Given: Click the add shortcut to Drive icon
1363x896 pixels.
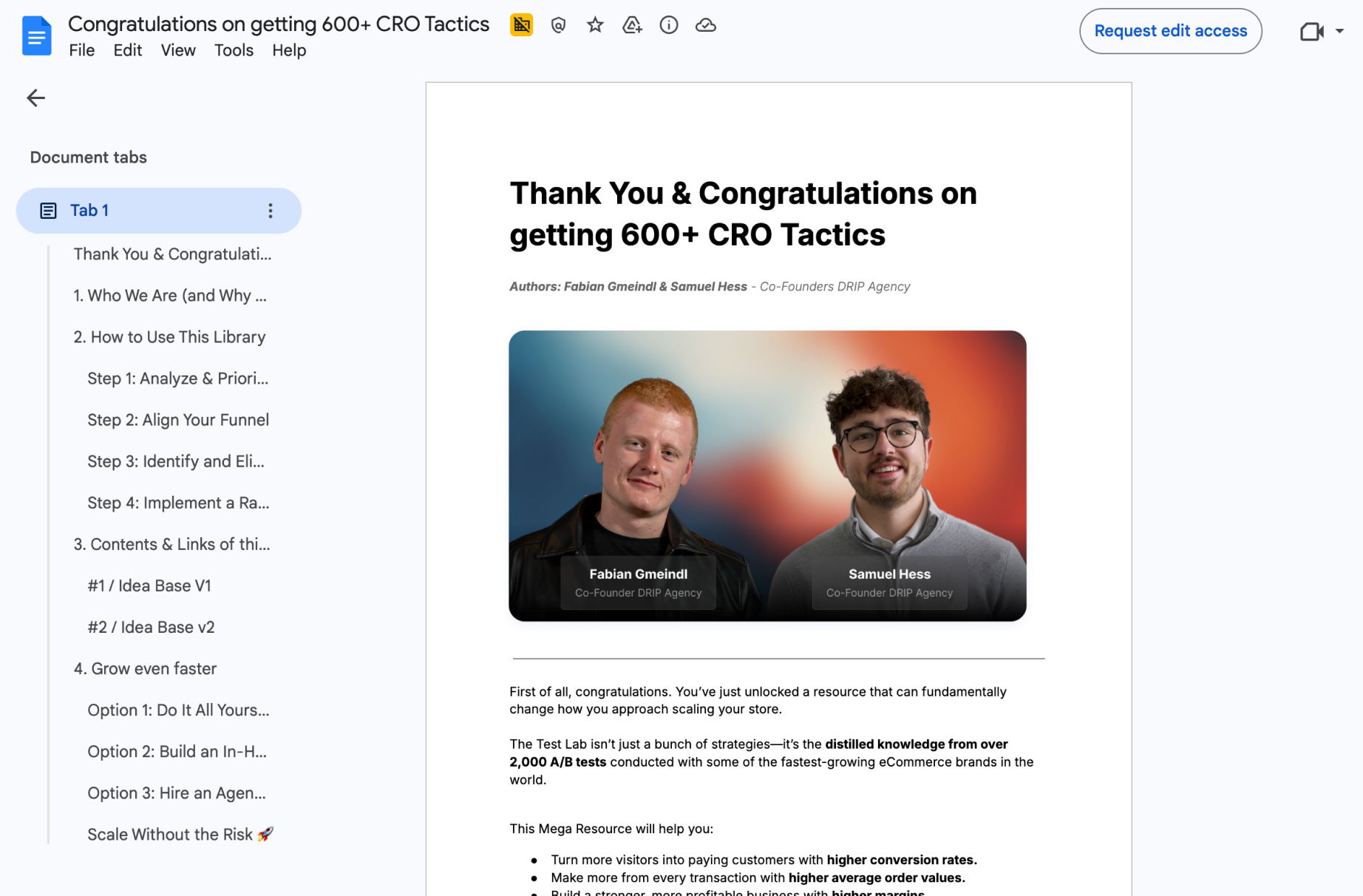Looking at the screenshot, I should click(632, 25).
